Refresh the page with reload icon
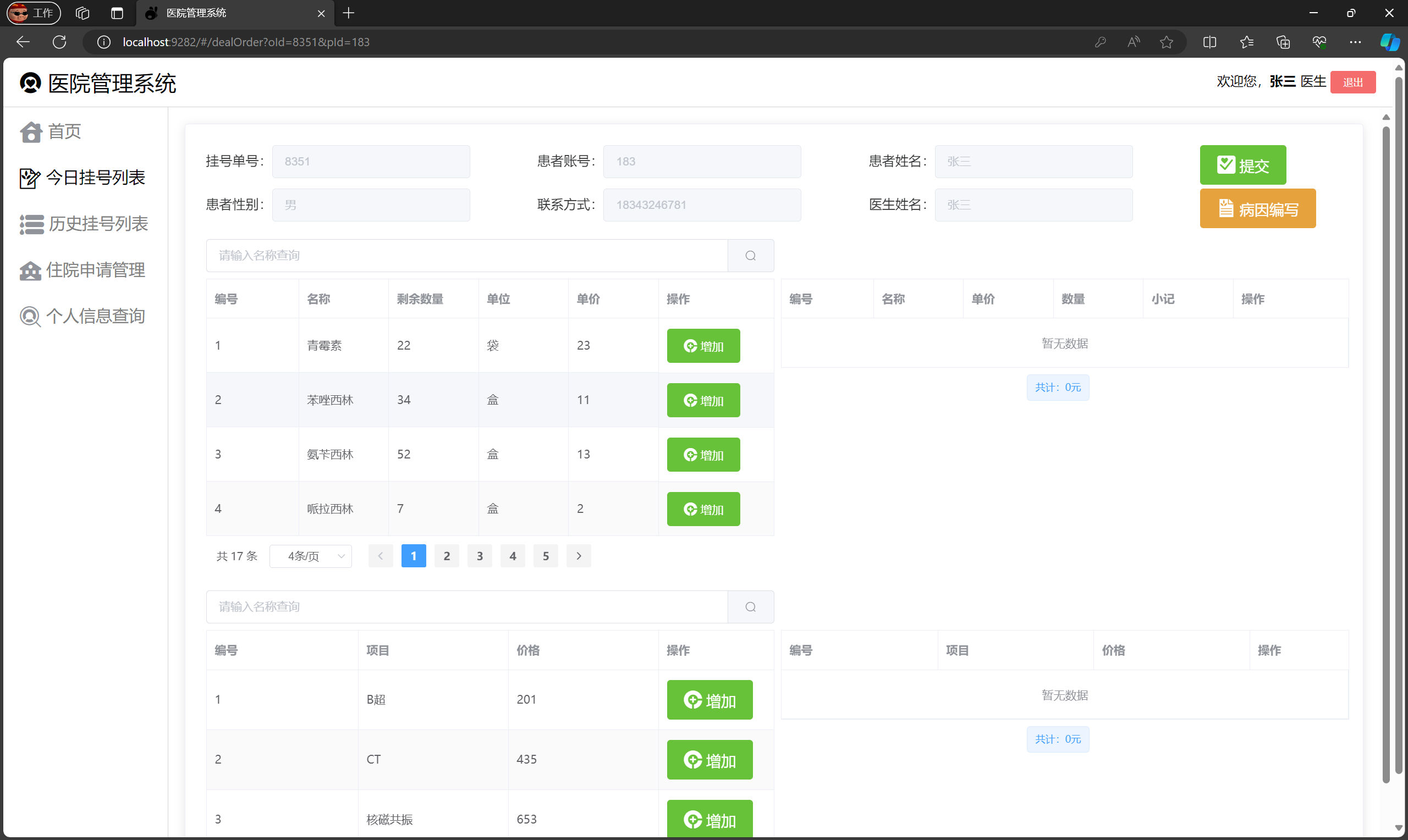This screenshot has height=840, width=1408. (59, 42)
